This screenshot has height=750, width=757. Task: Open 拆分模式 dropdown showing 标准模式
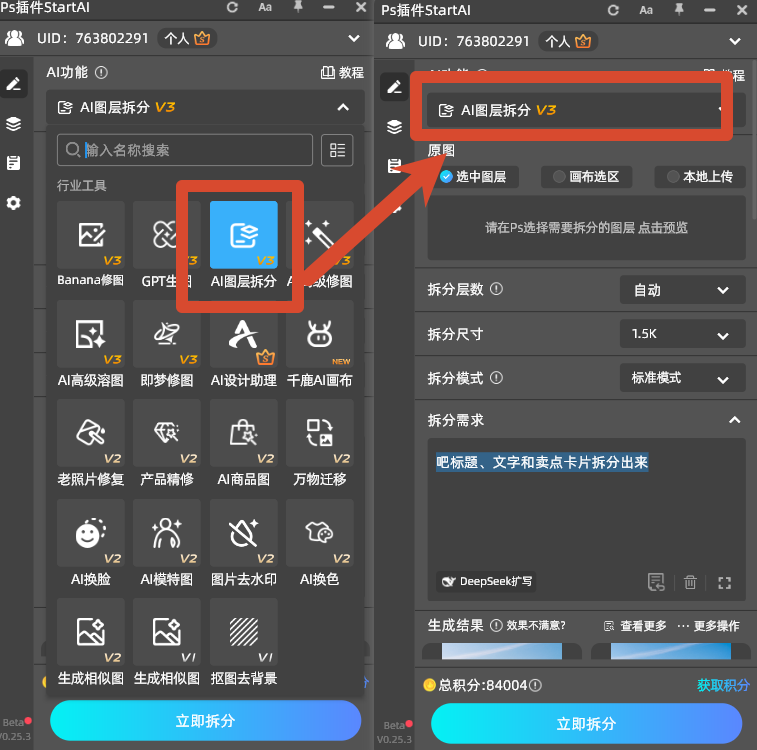coord(683,378)
